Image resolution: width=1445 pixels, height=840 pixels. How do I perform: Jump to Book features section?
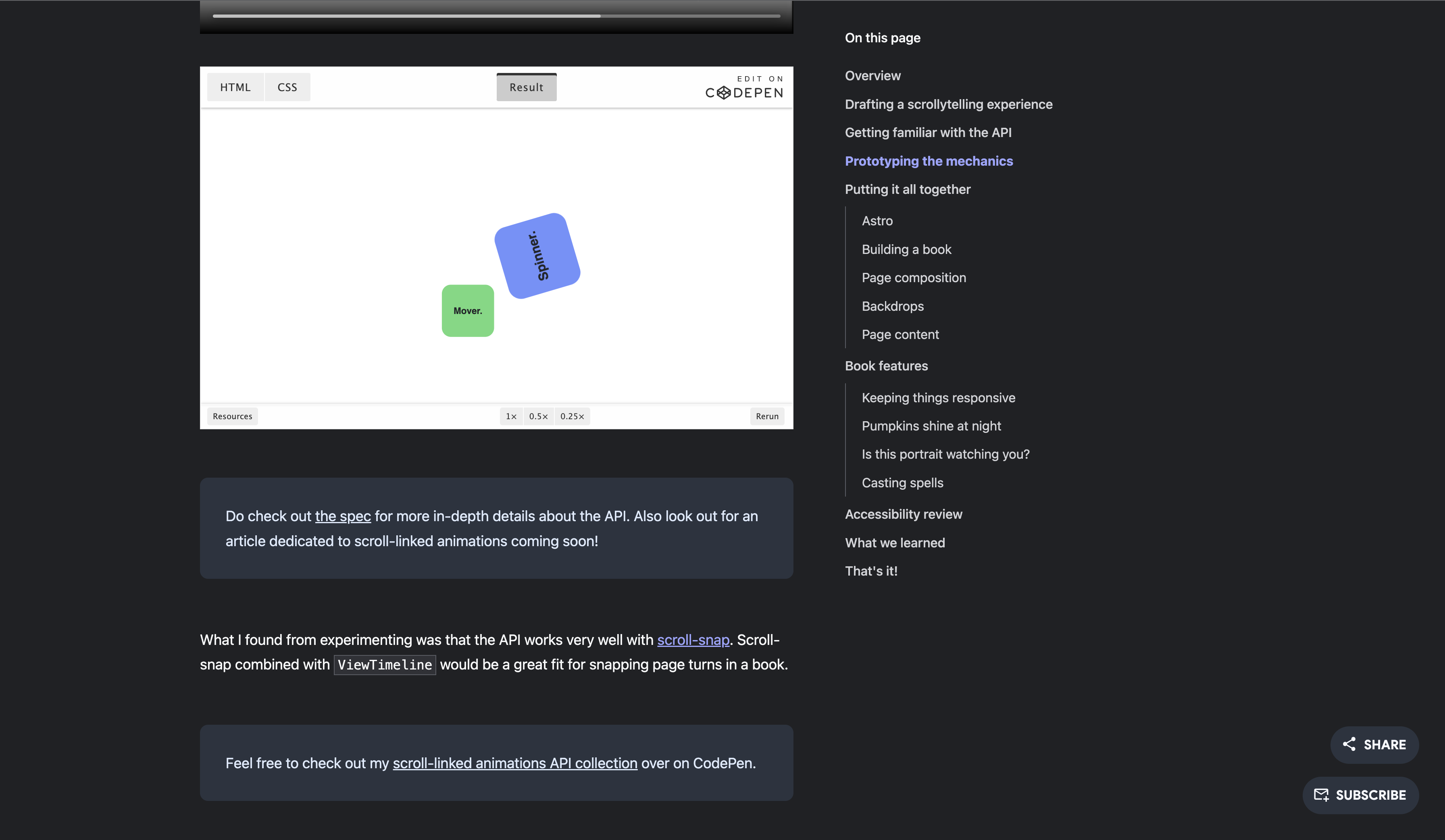(887, 366)
